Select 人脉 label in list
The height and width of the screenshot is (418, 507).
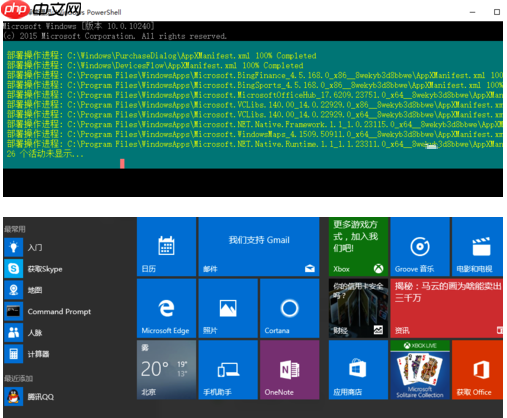coord(35,333)
